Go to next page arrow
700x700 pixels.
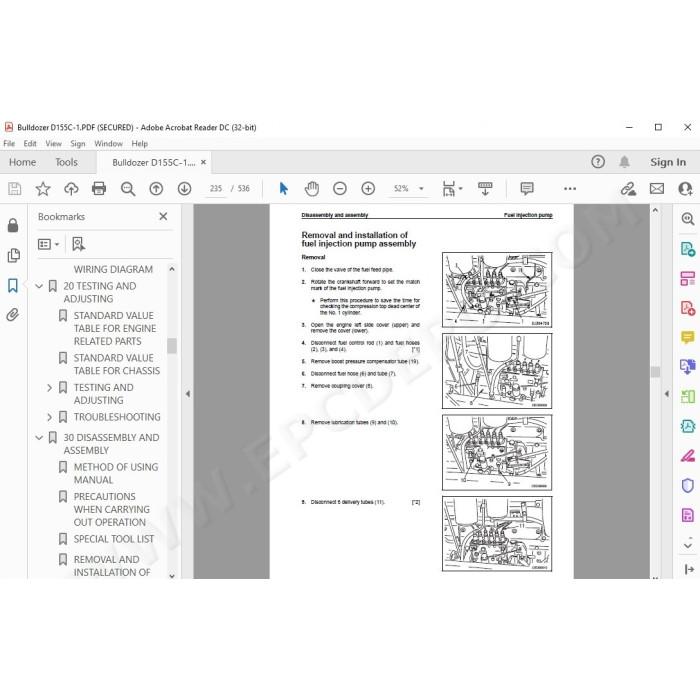(184, 189)
